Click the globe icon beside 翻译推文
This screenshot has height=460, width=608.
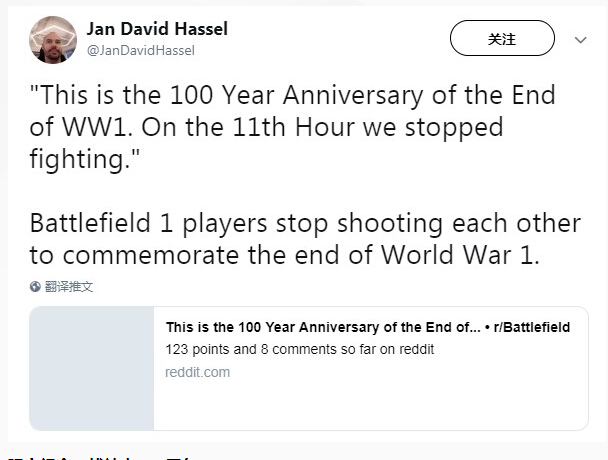pos(35,287)
